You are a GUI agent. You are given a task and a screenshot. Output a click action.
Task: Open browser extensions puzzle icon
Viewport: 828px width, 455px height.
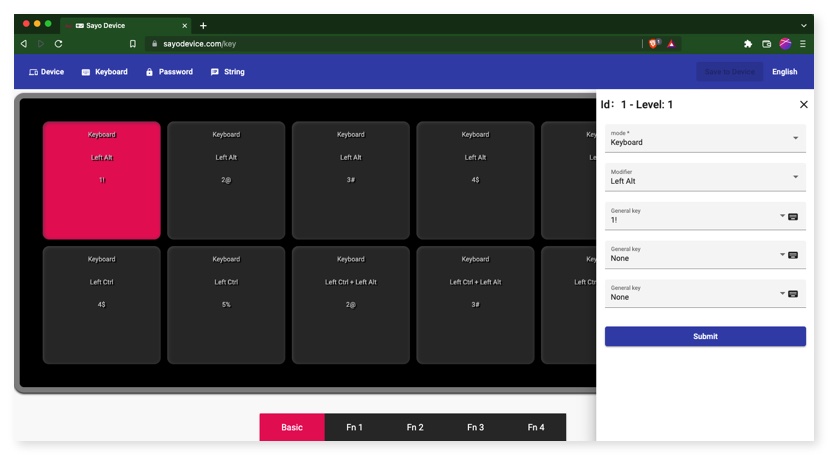(x=747, y=44)
